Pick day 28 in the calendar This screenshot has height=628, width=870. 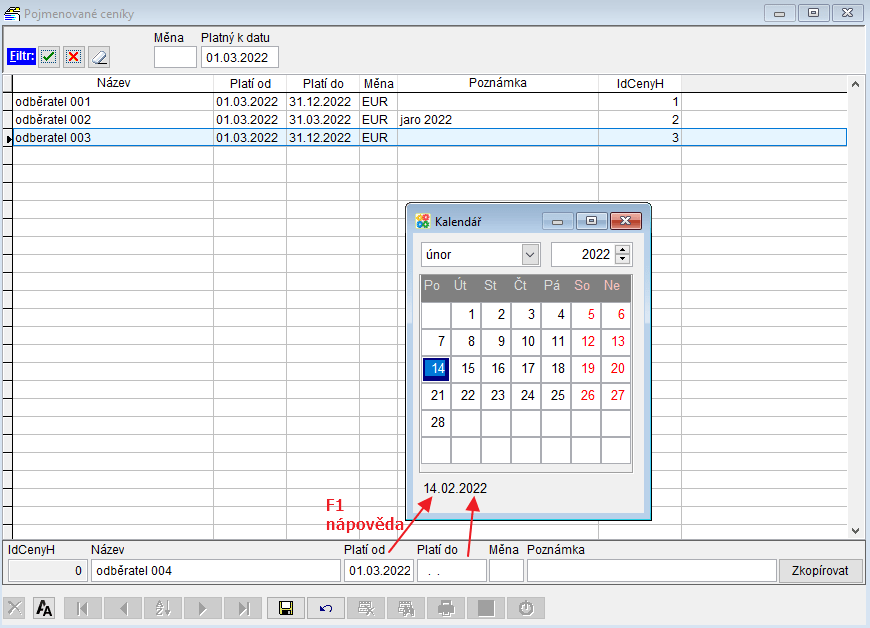click(436, 422)
